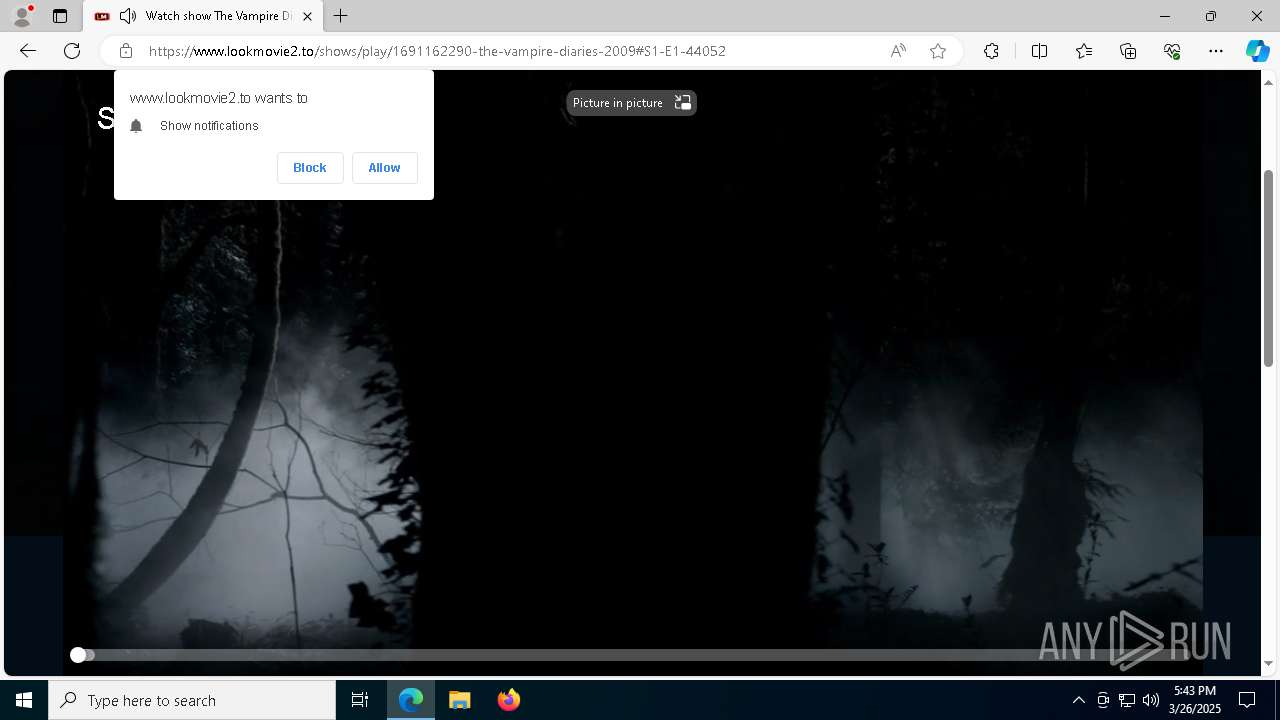Open the Favorites list
The width and height of the screenshot is (1280, 720).
[1084, 51]
